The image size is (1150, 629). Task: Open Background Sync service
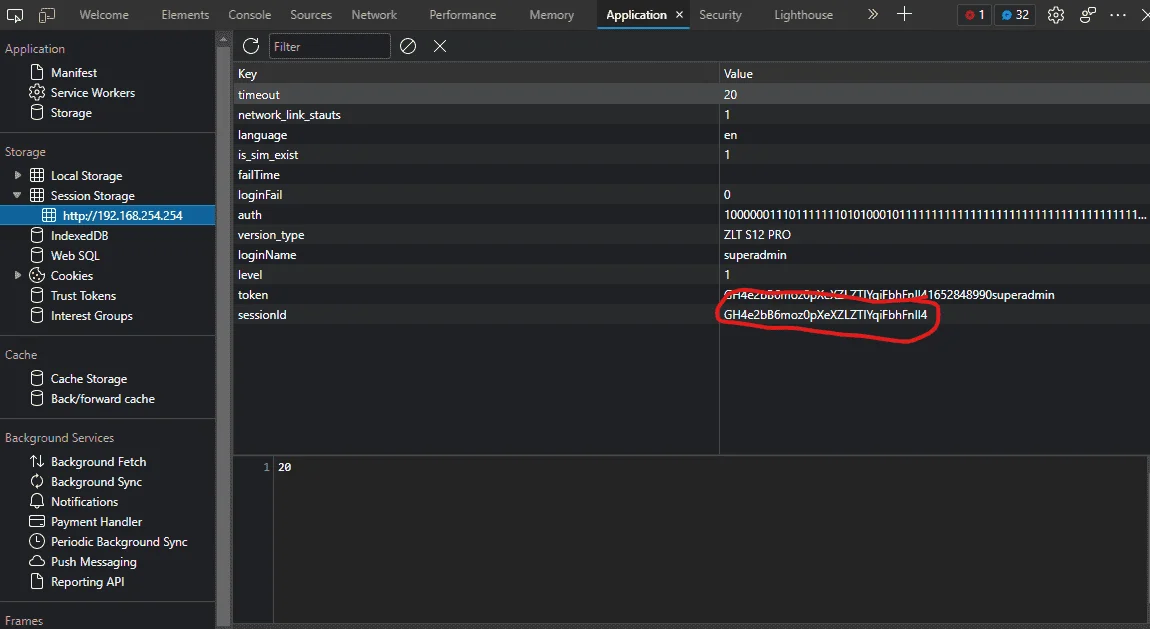pos(96,482)
